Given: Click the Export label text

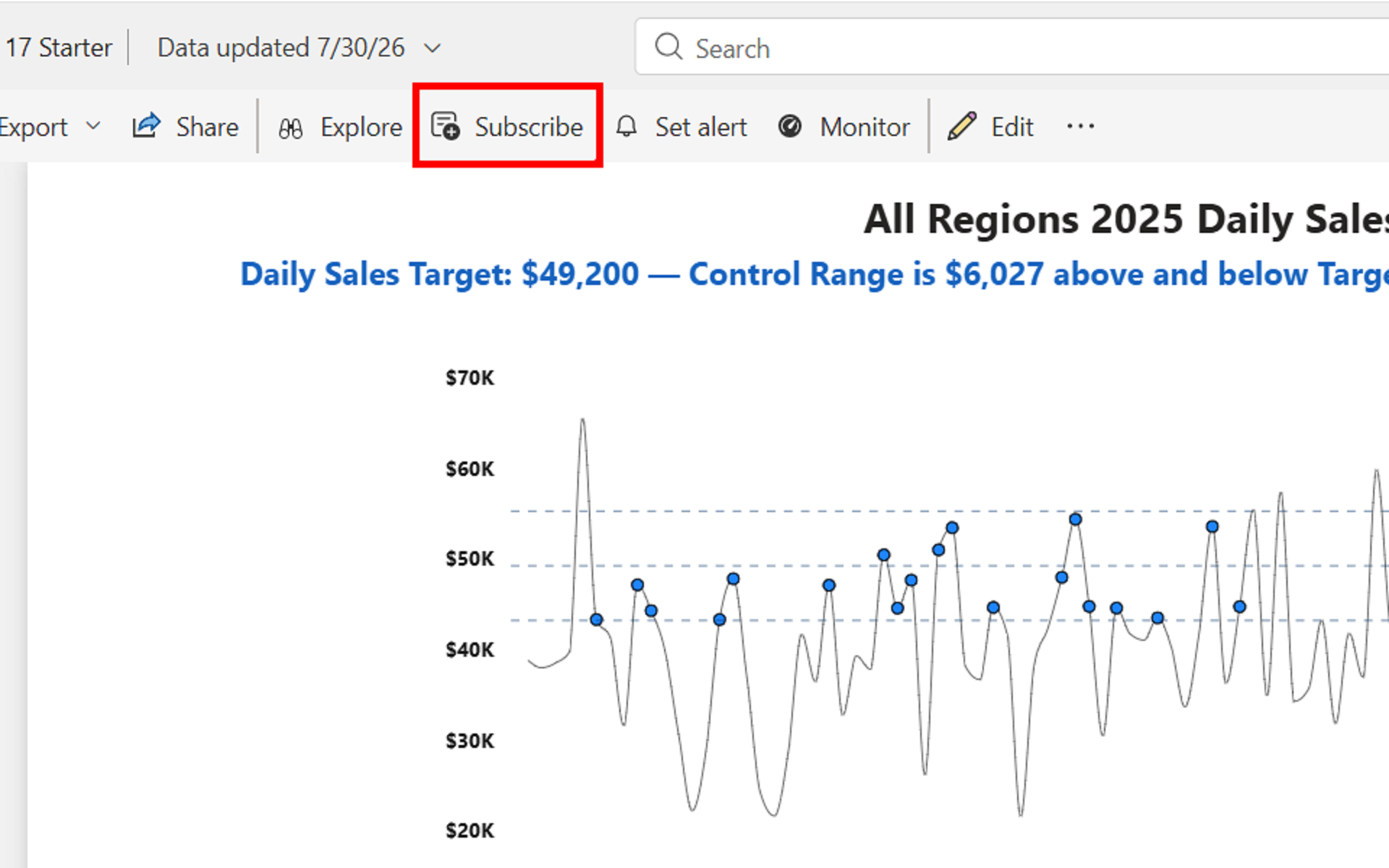Looking at the screenshot, I should tap(33, 128).
